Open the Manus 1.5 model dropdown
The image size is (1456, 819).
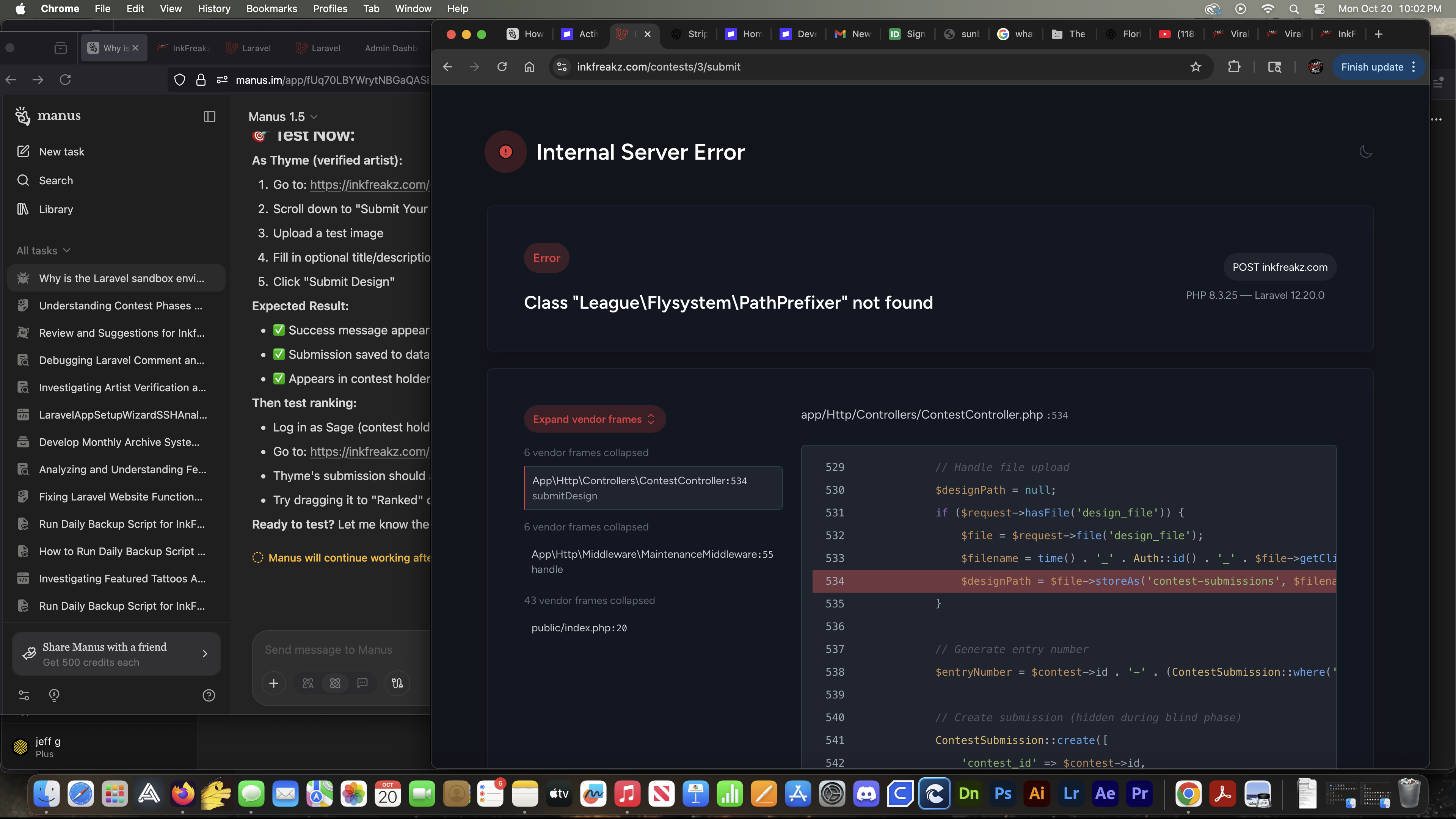coord(282,116)
